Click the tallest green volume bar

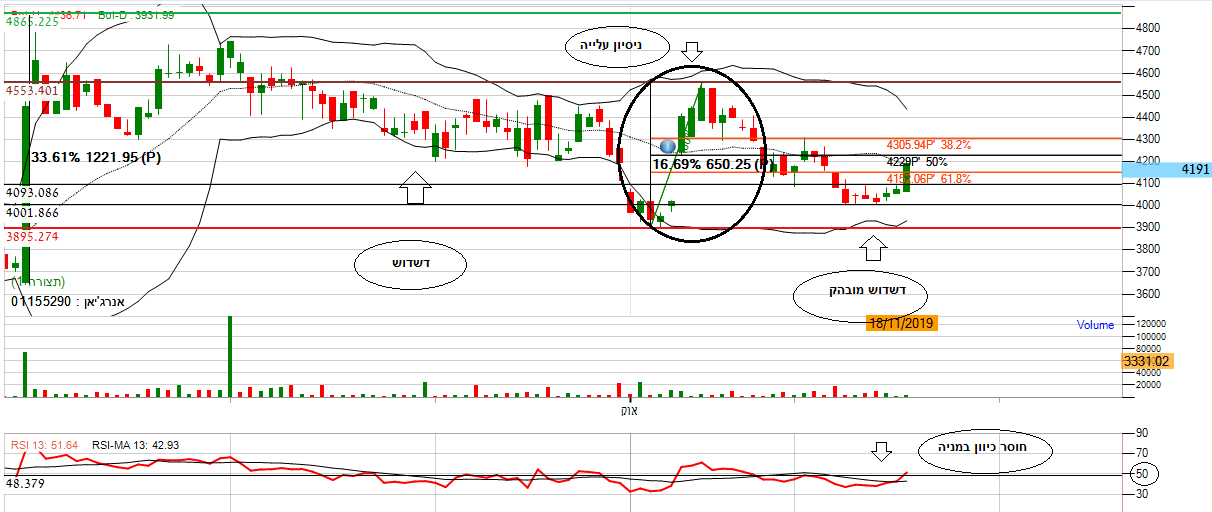click(230, 357)
